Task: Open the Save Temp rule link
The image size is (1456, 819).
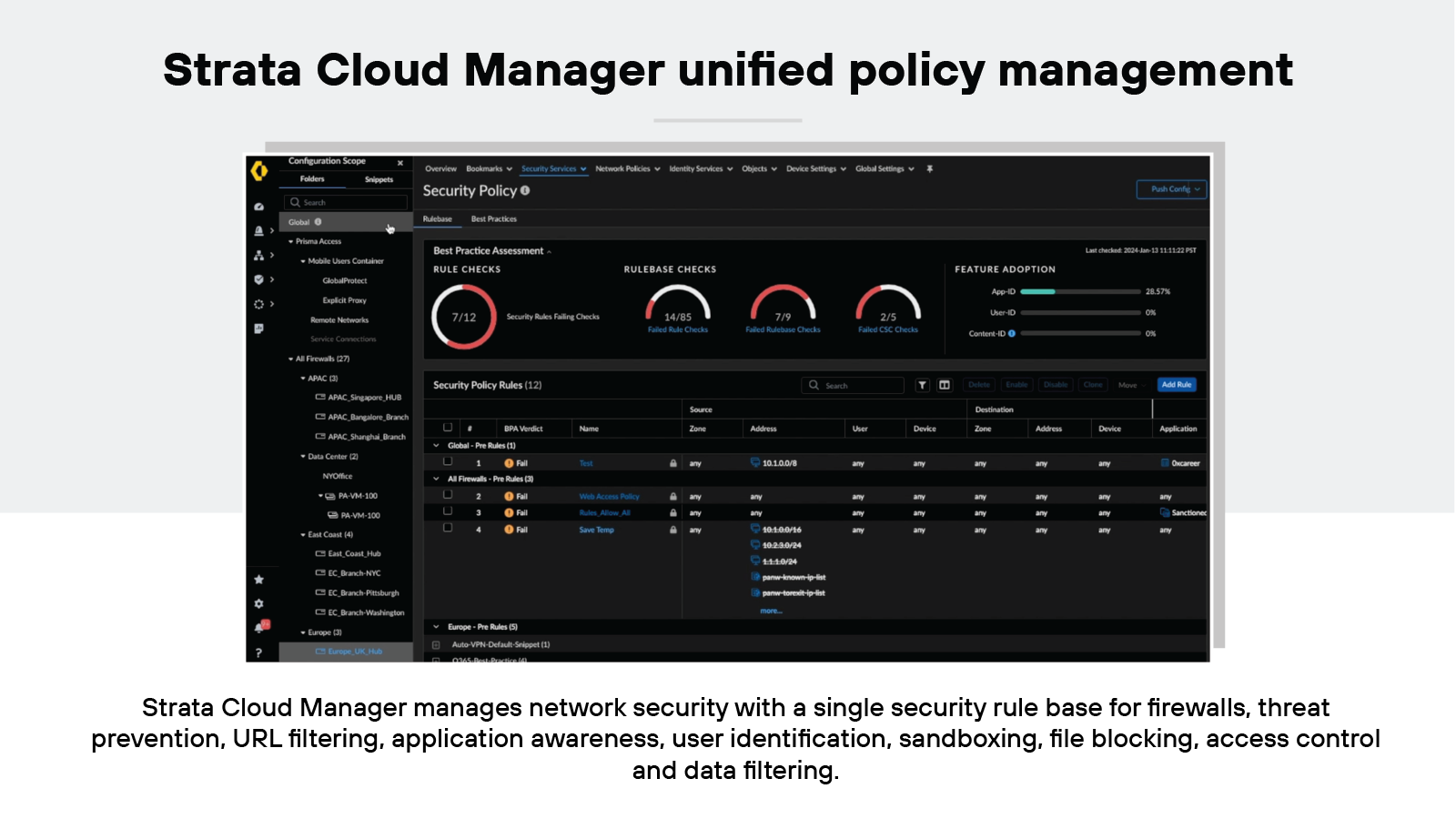Action: click(595, 530)
